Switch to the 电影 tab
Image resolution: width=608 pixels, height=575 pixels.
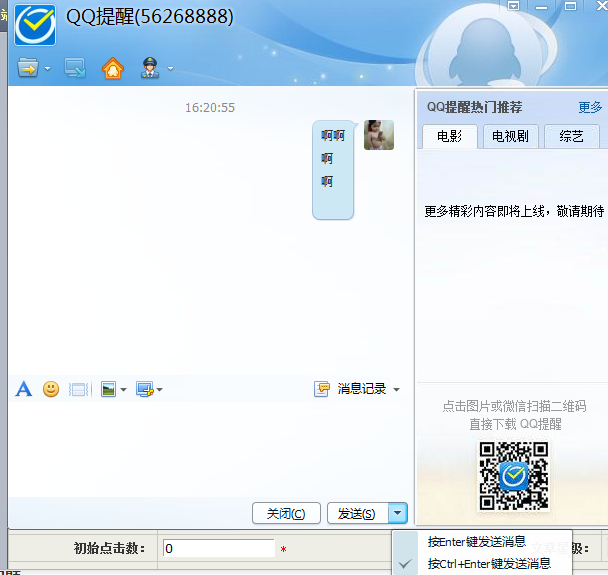[x=450, y=136]
